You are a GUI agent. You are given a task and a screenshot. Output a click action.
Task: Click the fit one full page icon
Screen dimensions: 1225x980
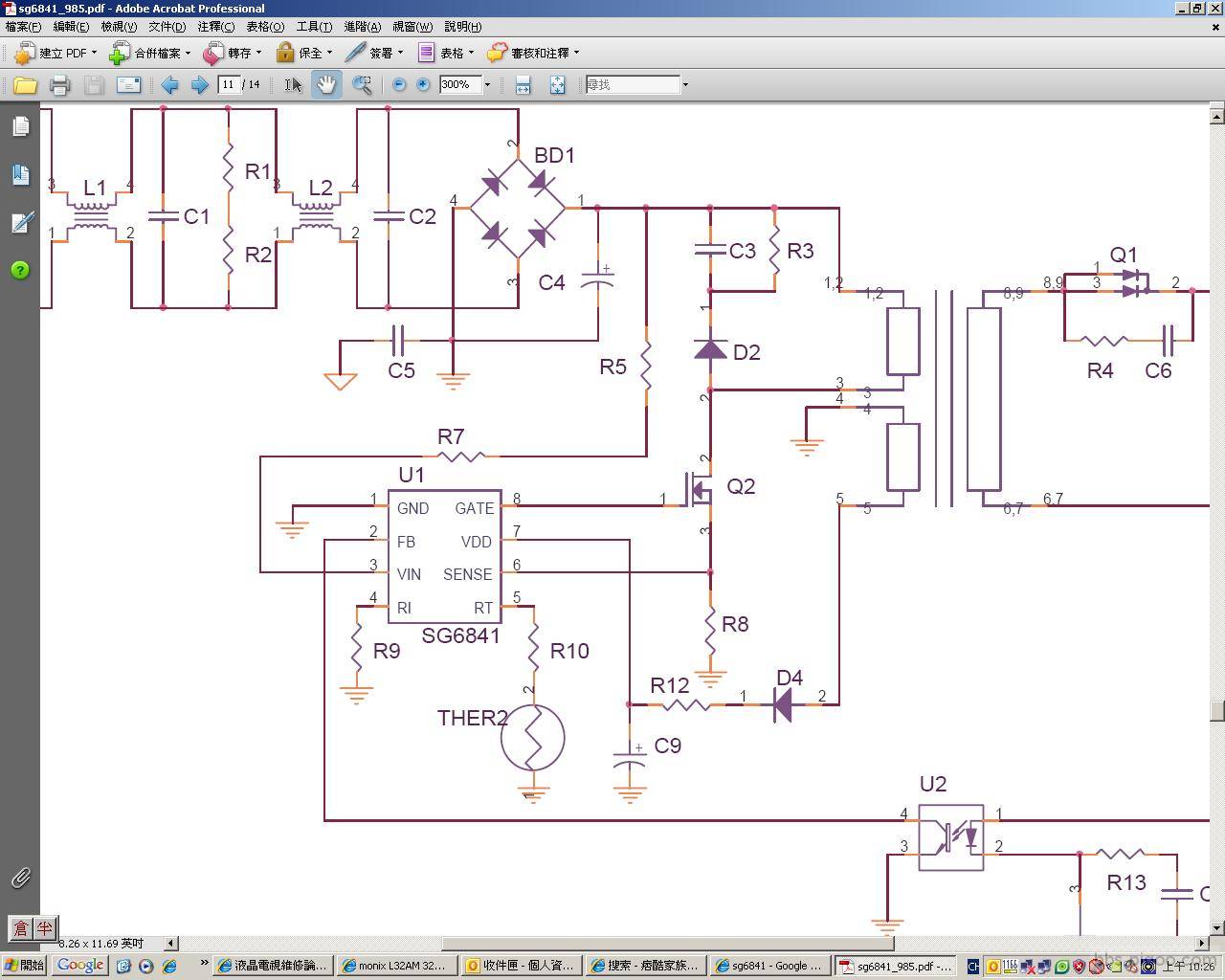tap(558, 85)
